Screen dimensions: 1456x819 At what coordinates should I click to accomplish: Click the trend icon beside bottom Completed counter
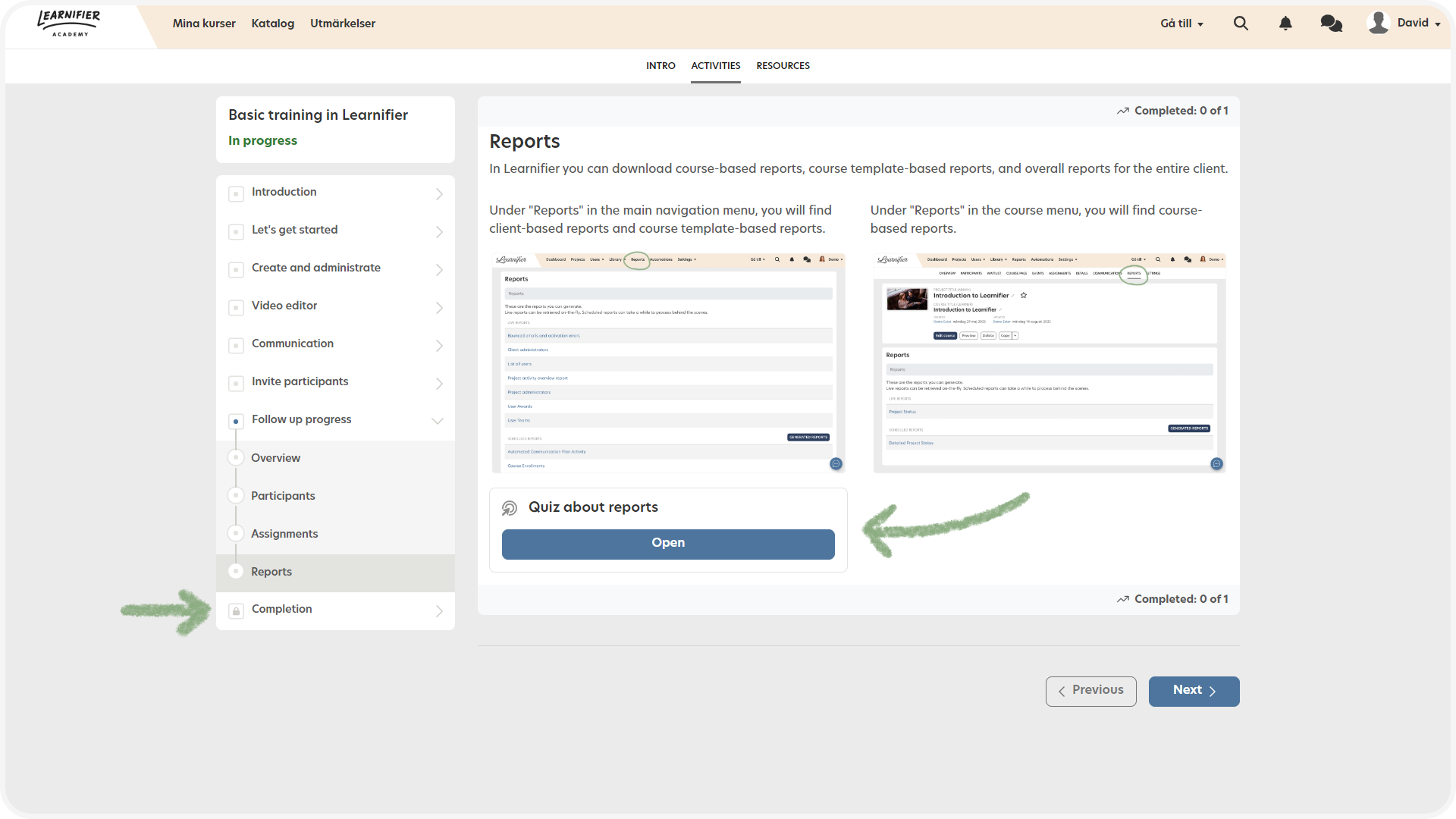pos(1123,599)
